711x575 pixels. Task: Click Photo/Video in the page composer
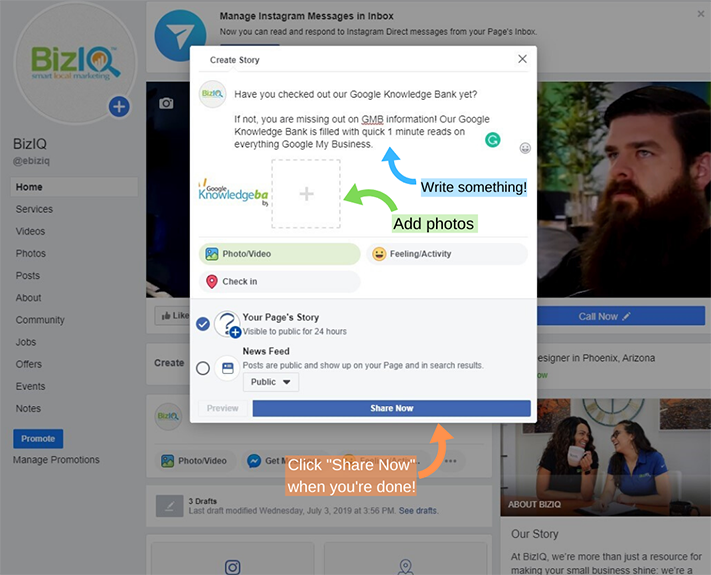195,461
